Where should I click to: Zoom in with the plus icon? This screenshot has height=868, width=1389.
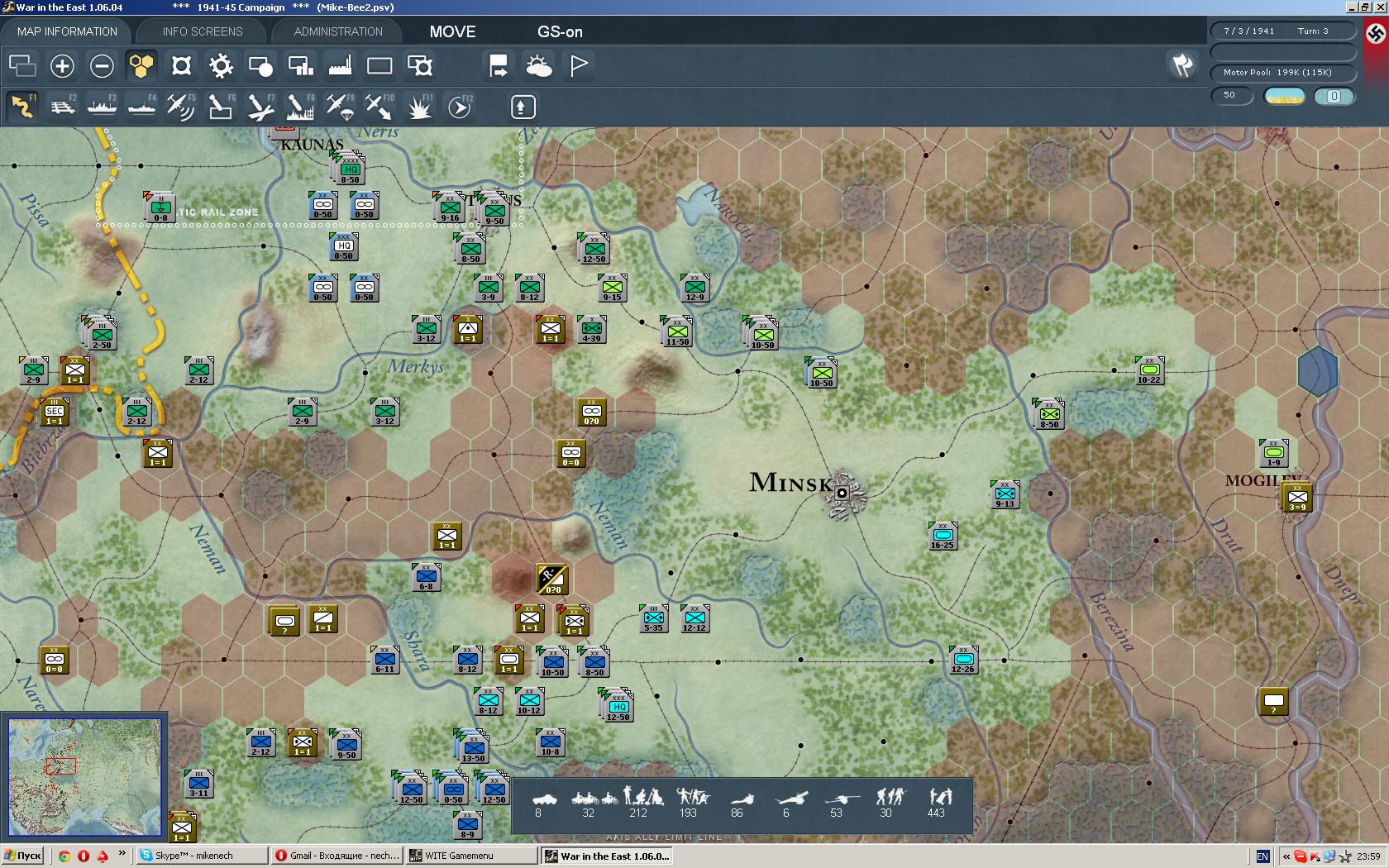[62, 65]
